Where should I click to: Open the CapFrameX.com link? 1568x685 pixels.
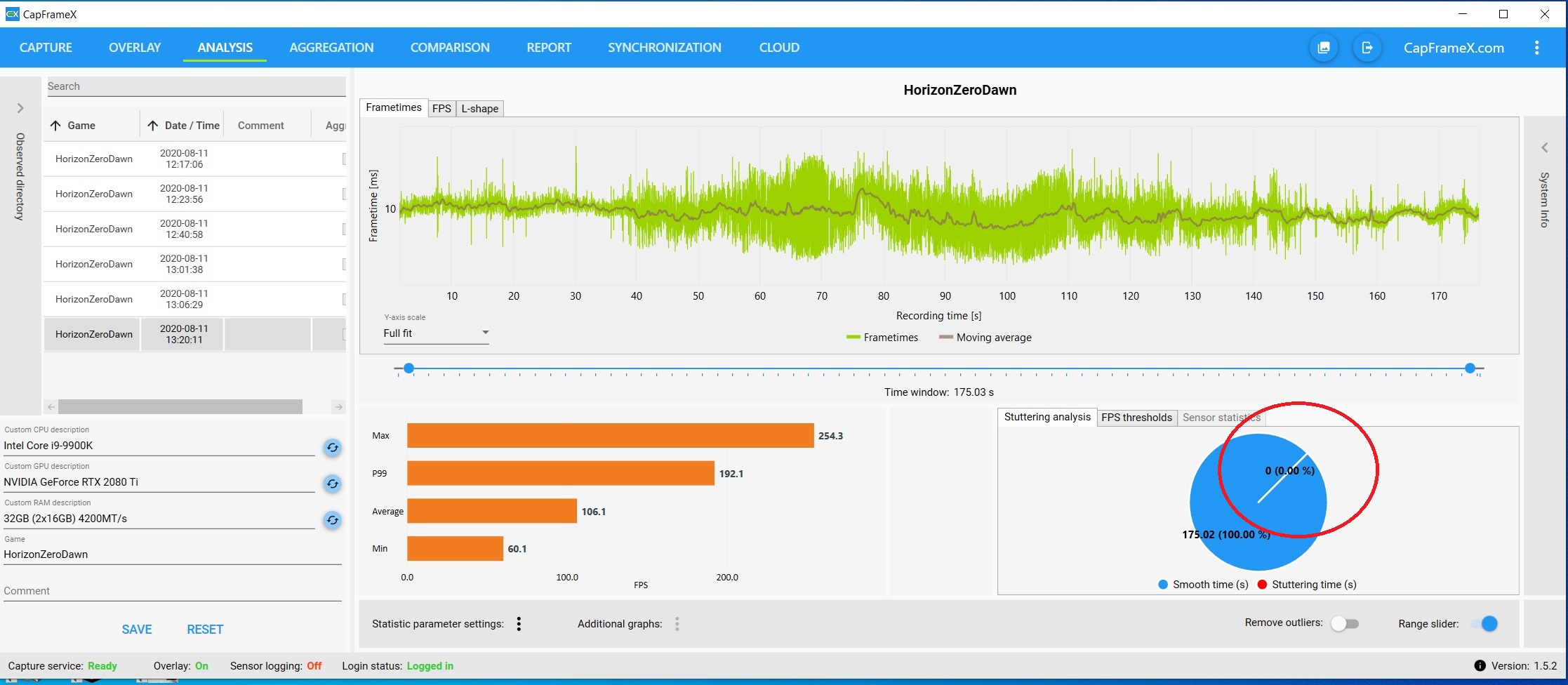click(1454, 48)
